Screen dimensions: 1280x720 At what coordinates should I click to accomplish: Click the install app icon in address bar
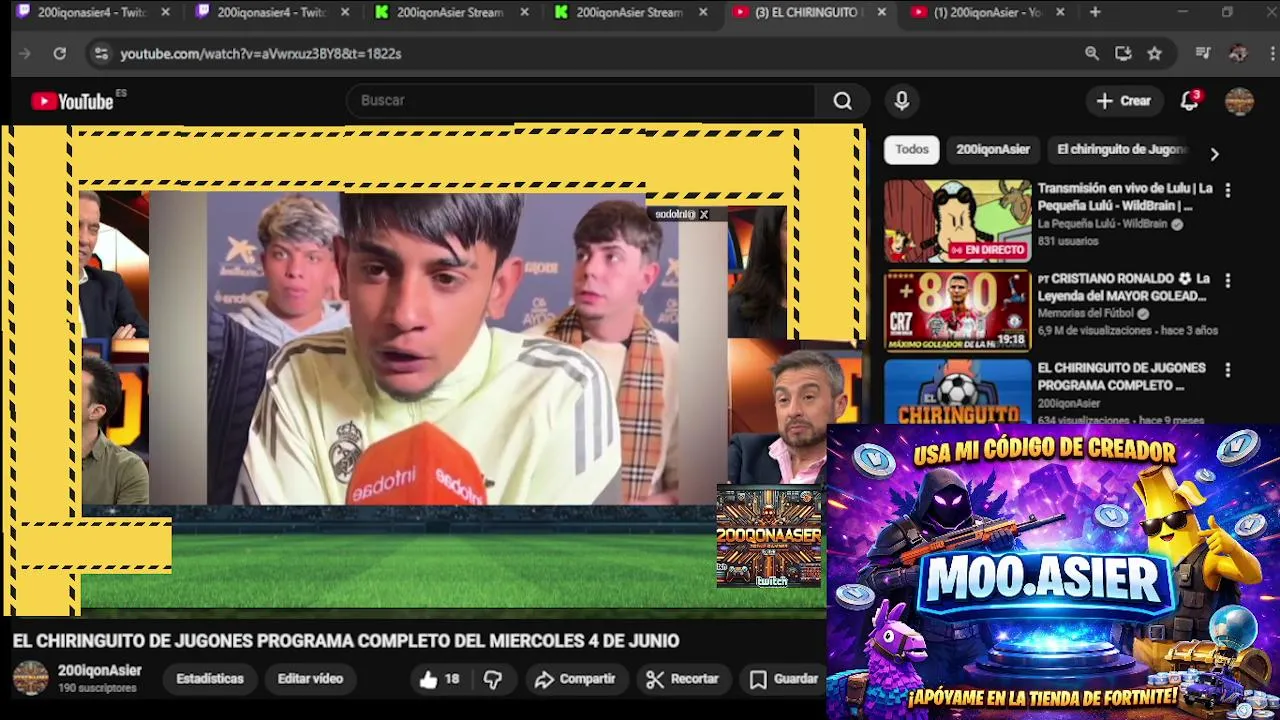[x=1123, y=54]
